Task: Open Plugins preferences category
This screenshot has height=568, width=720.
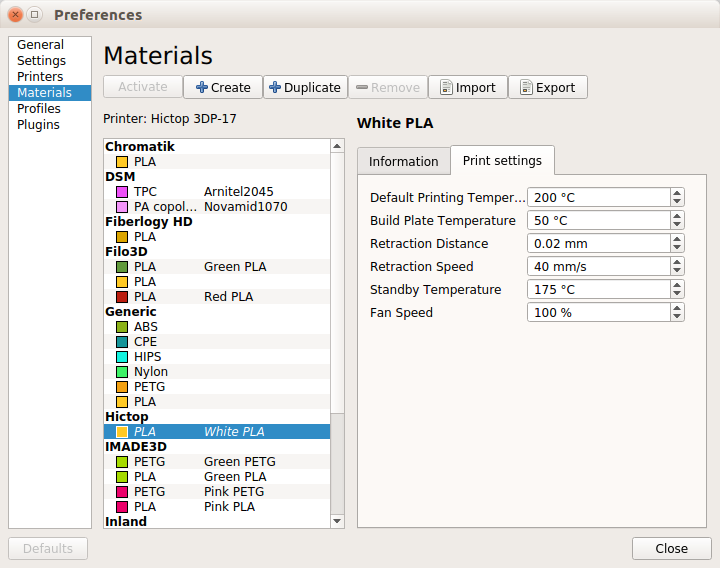Action: pyautogui.click(x=38, y=125)
